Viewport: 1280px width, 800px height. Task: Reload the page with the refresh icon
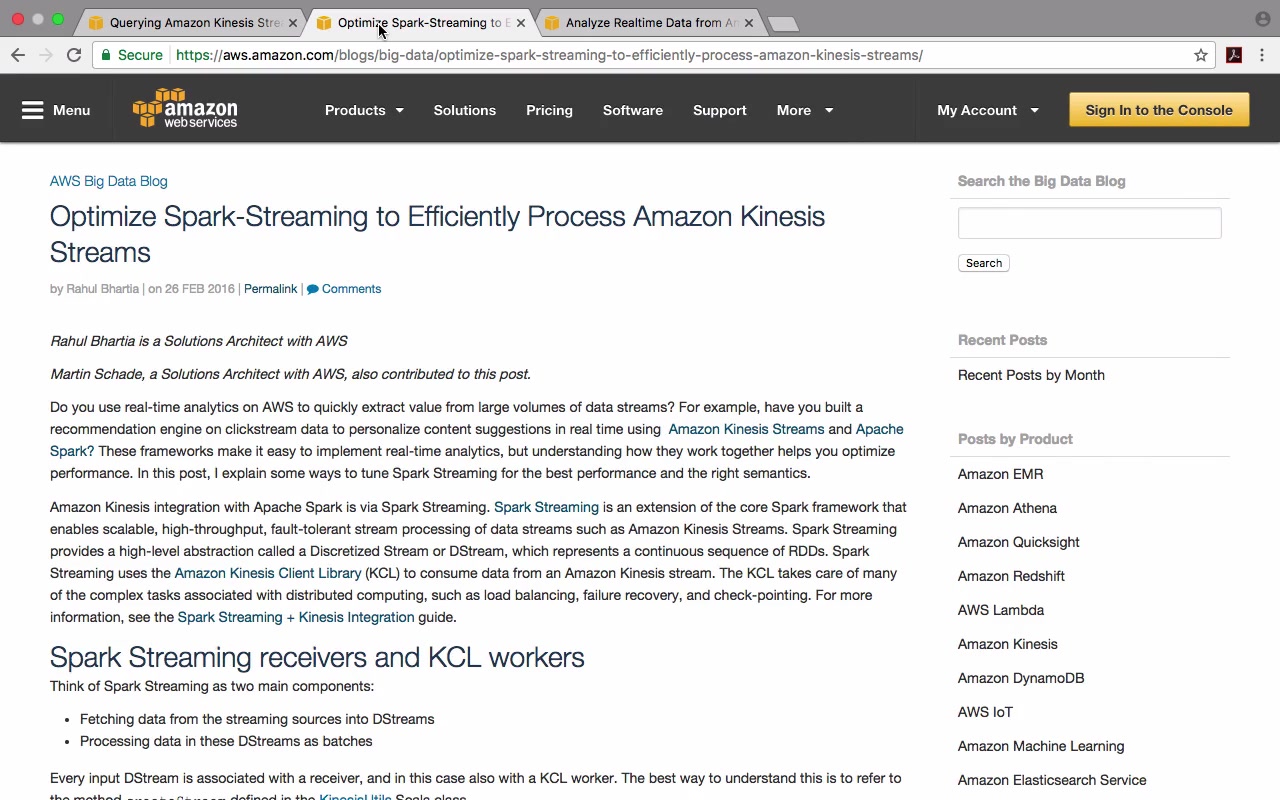point(74,55)
